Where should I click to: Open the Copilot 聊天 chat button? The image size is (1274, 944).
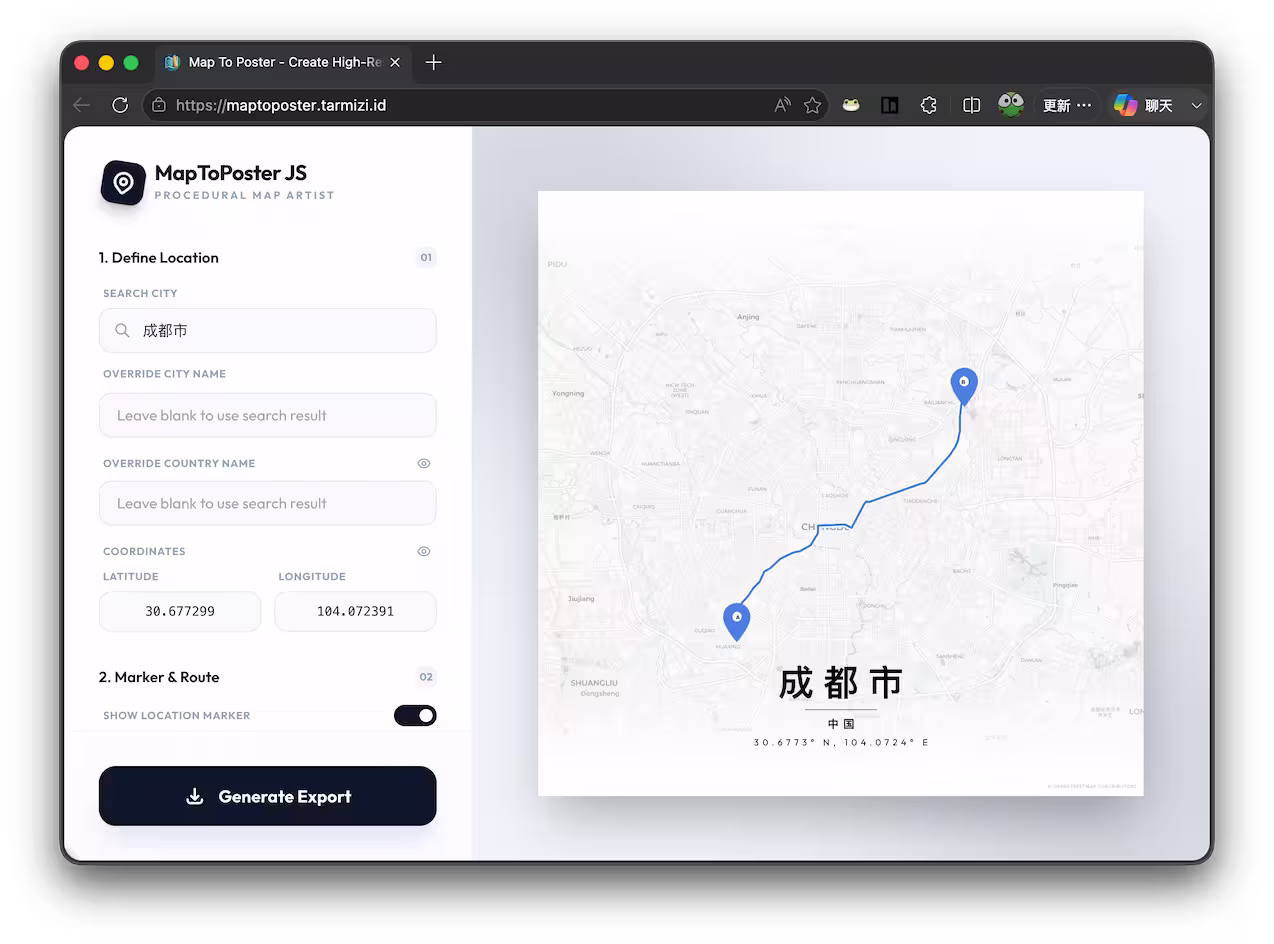(x=1144, y=105)
